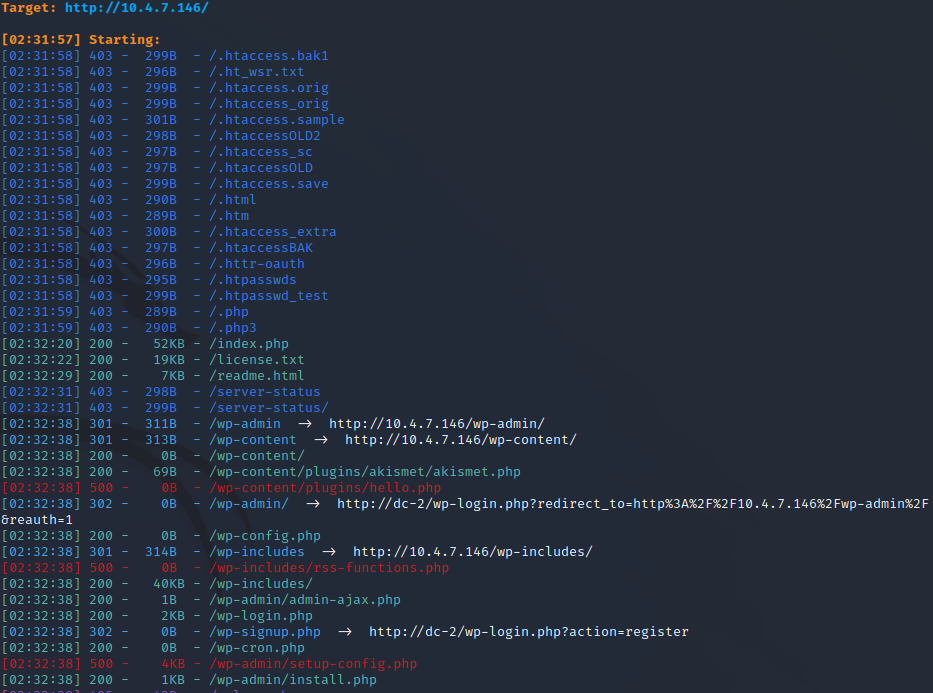Image resolution: width=933 pixels, height=693 pixels.
Task: Select the /.htaccess.sample path
Action: pyautogui.click(x=277, y=120)
